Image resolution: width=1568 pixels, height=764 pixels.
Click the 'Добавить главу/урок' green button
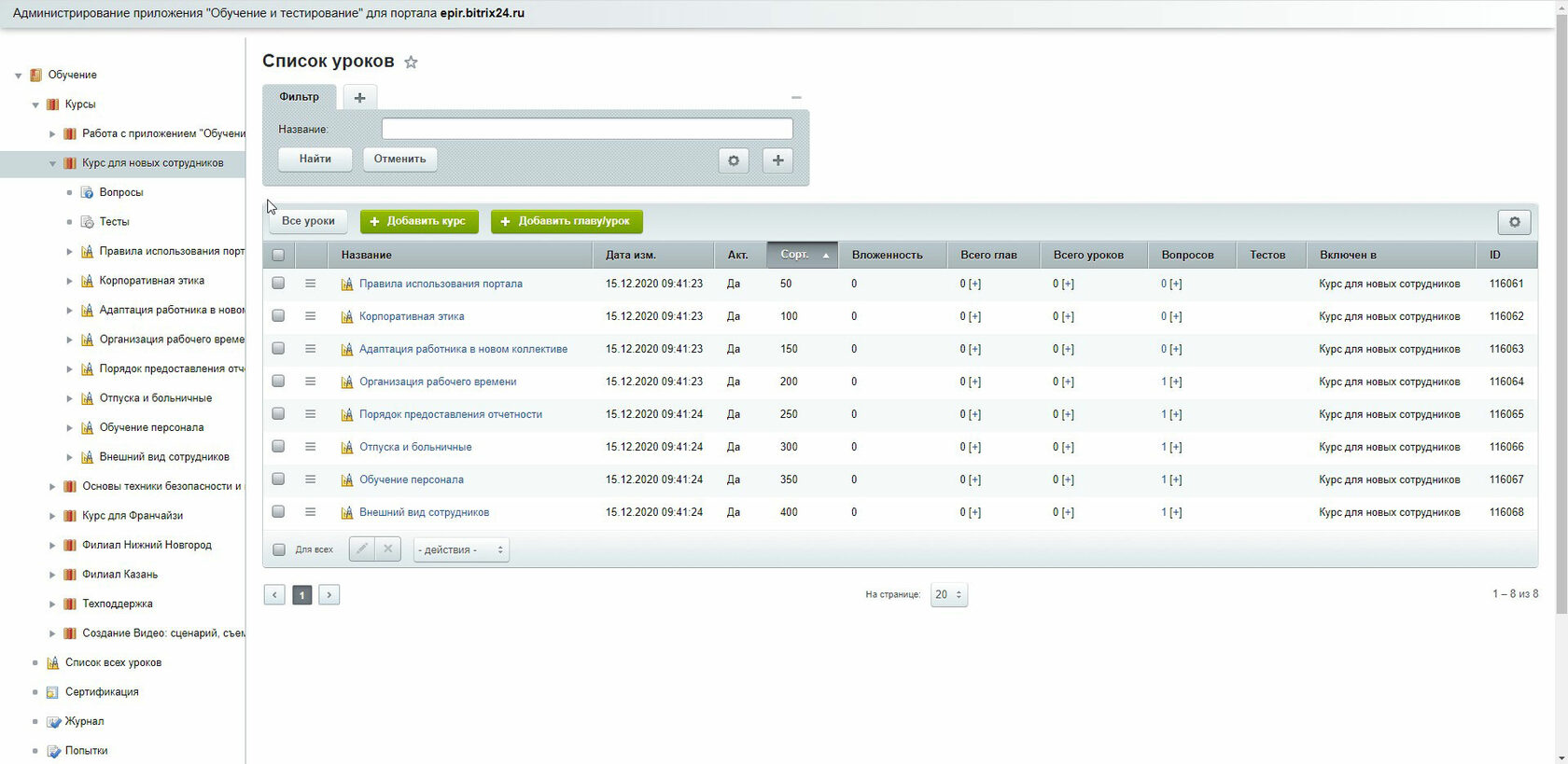[x=567, y=222]
